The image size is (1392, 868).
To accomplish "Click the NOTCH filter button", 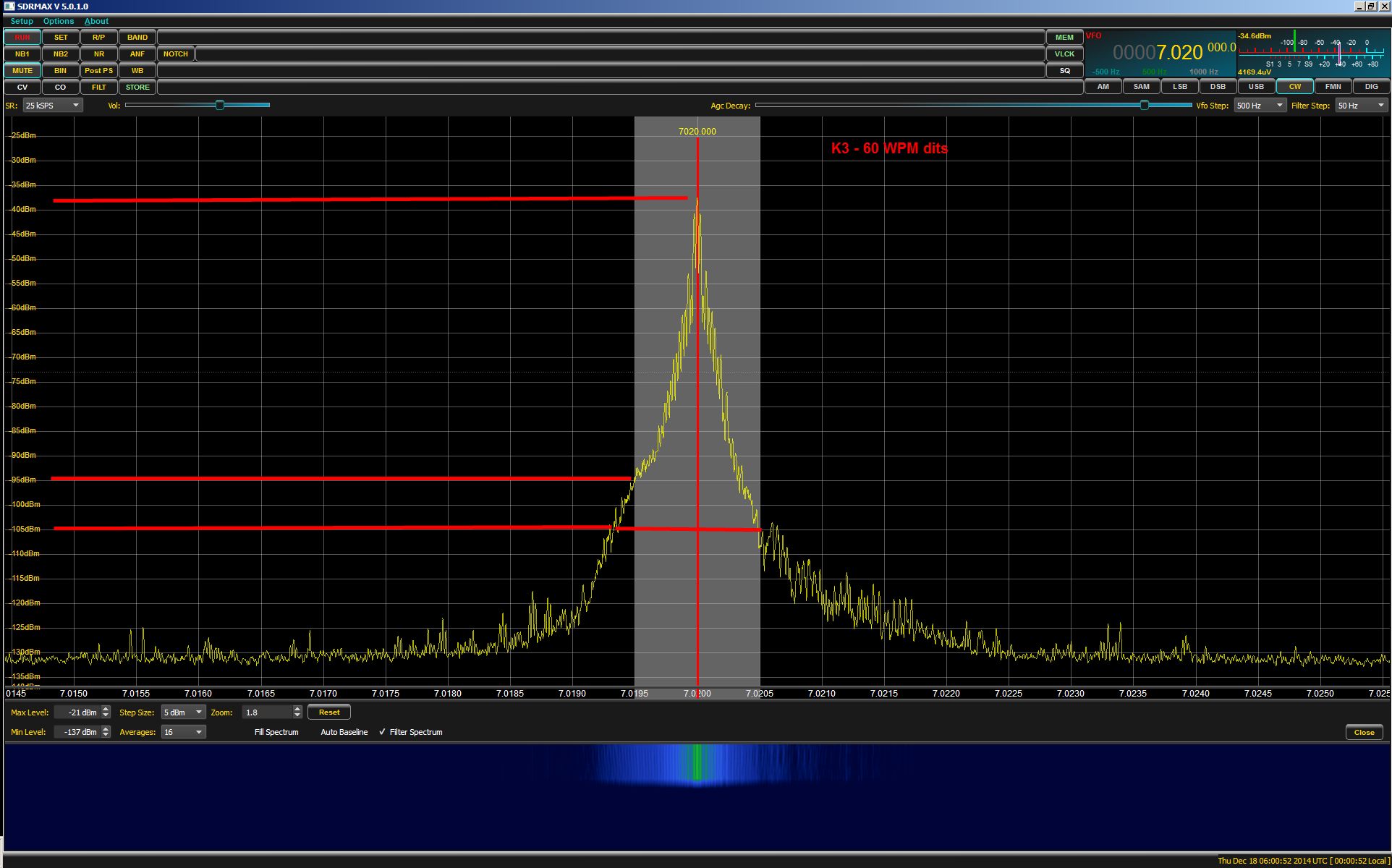I will point(176,54).
